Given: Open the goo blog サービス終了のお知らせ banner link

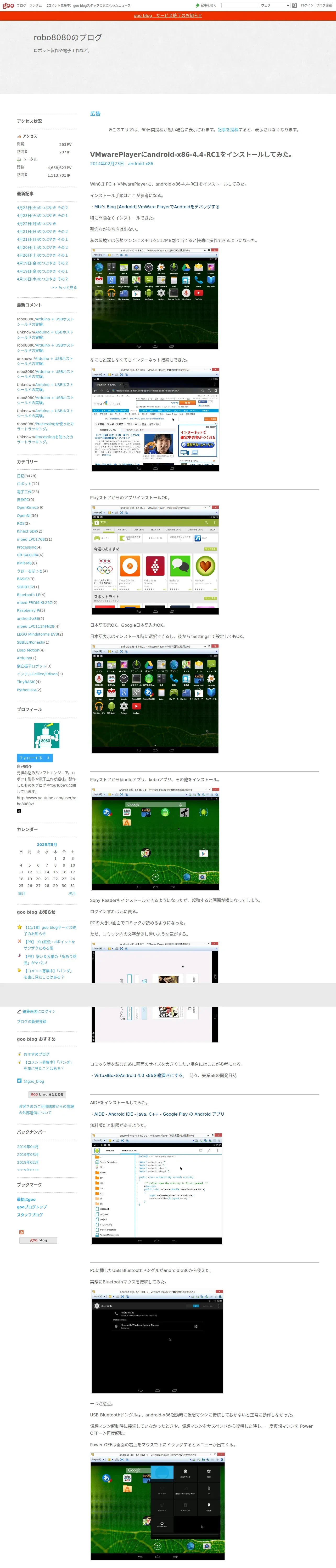Looking at the screenshot, I should coord(168,16).
